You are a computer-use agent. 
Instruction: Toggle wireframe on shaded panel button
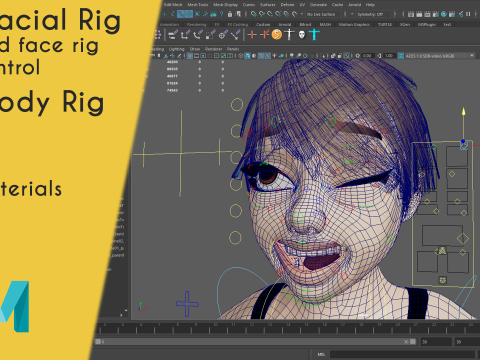point(261,56)
